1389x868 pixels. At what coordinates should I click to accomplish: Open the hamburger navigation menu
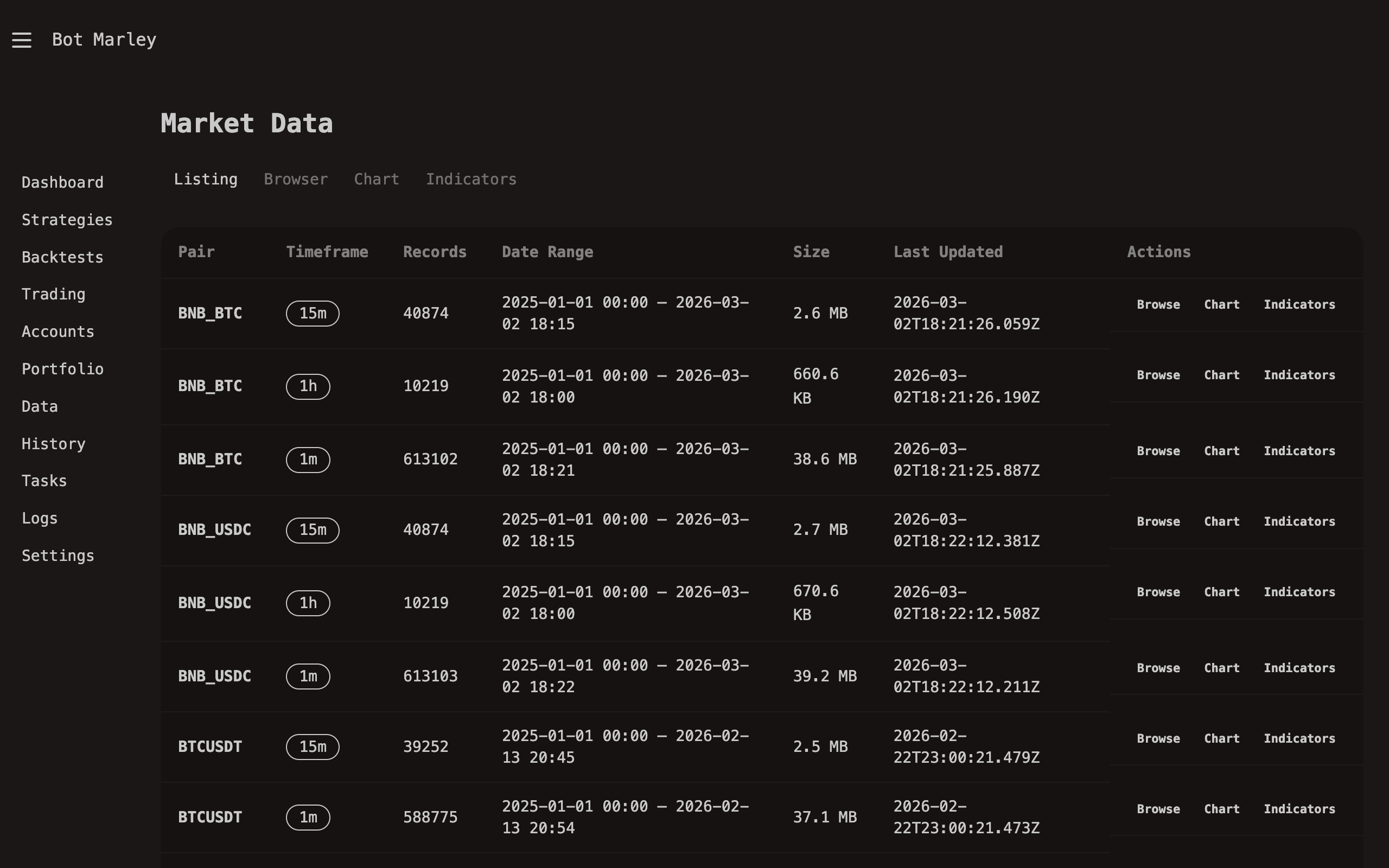click(22, 40)
